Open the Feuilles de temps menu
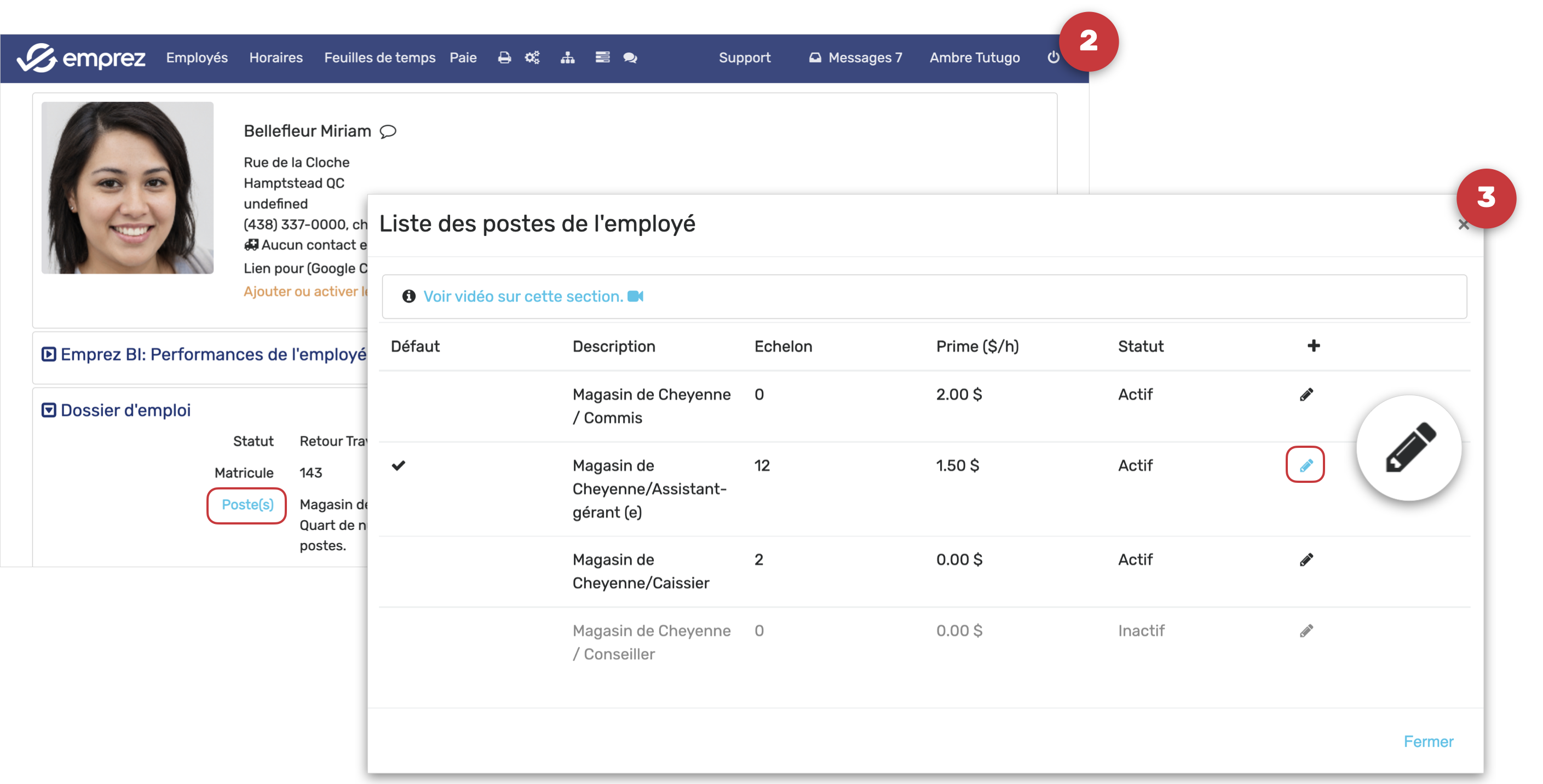1543x784 pixels. [379, 57]
